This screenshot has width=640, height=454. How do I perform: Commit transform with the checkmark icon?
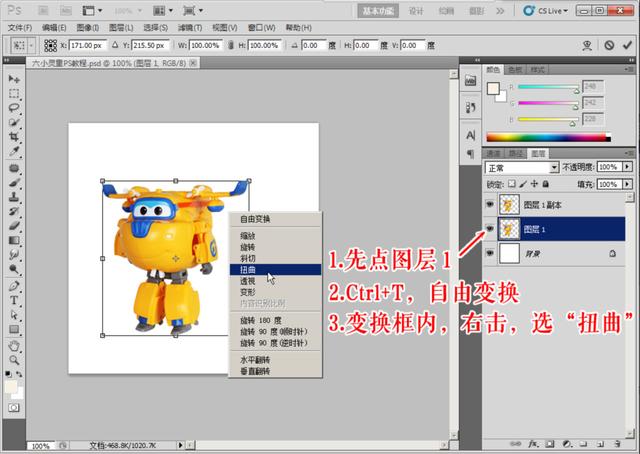(627, 45)
